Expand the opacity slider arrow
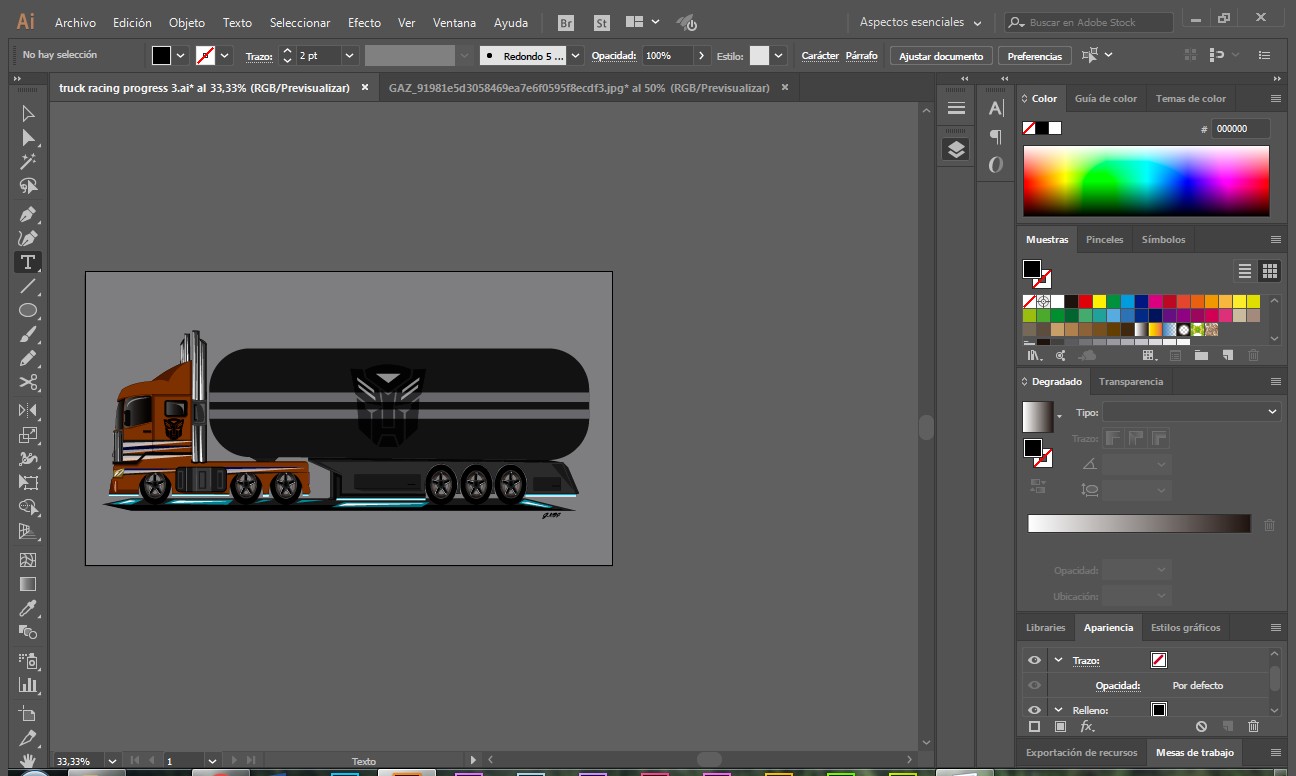This screenshot has width=1296, height=776. click(701, 56)
